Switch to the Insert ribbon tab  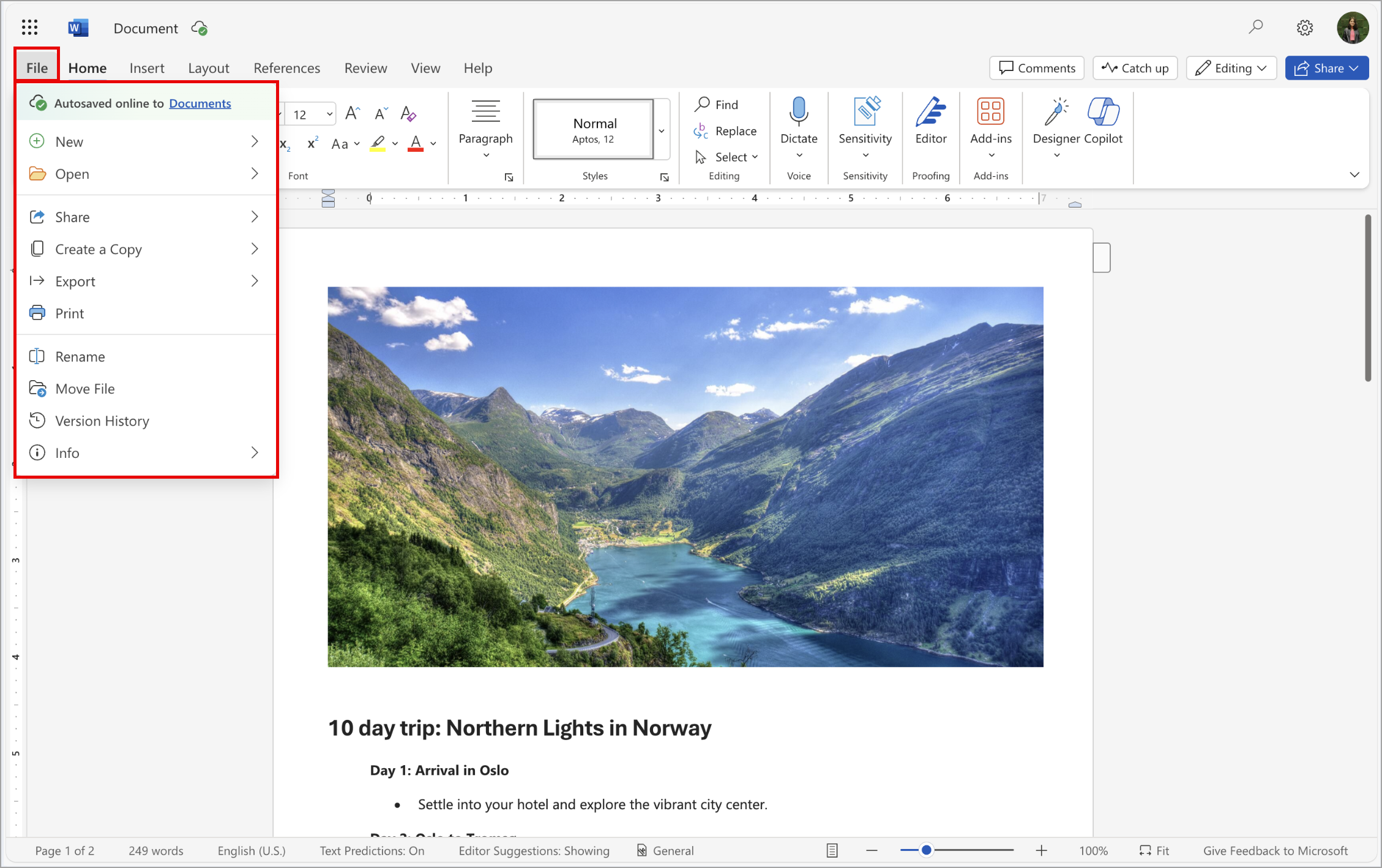point(147,68)
